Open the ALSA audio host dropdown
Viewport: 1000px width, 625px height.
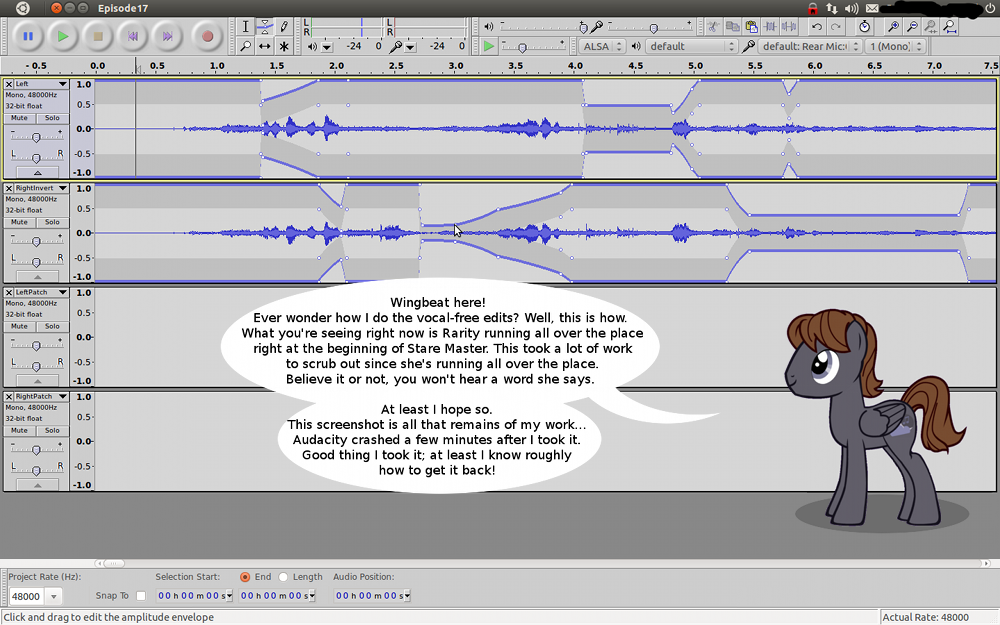(601, 46)
